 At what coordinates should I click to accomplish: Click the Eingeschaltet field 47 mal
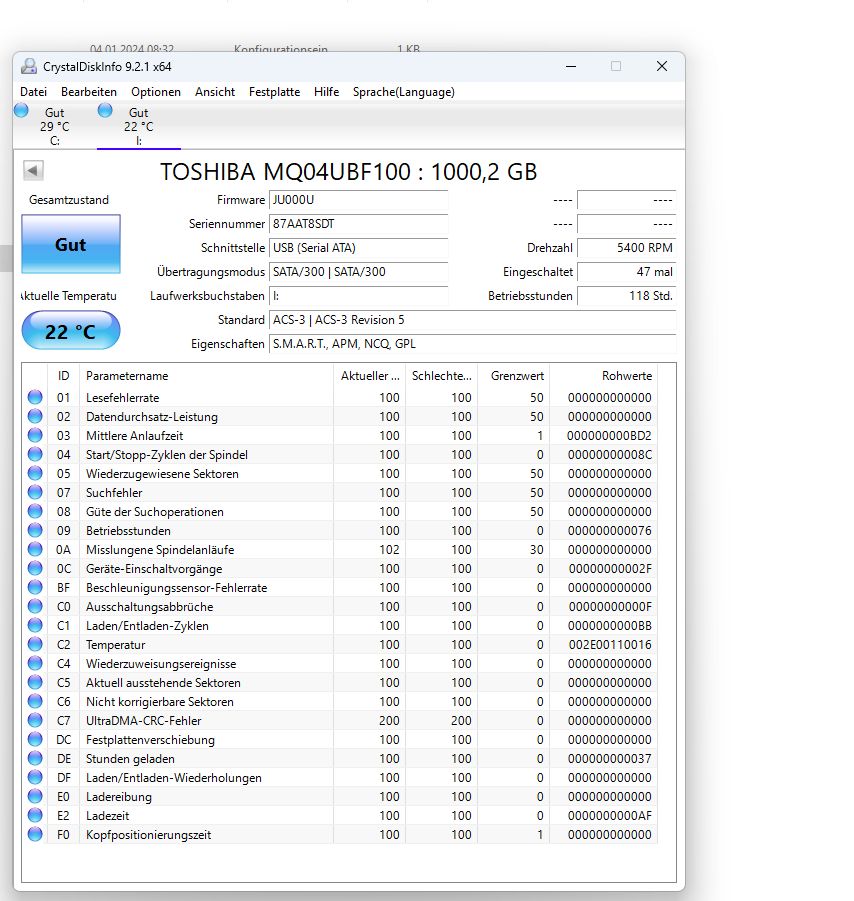pos(626,272)
